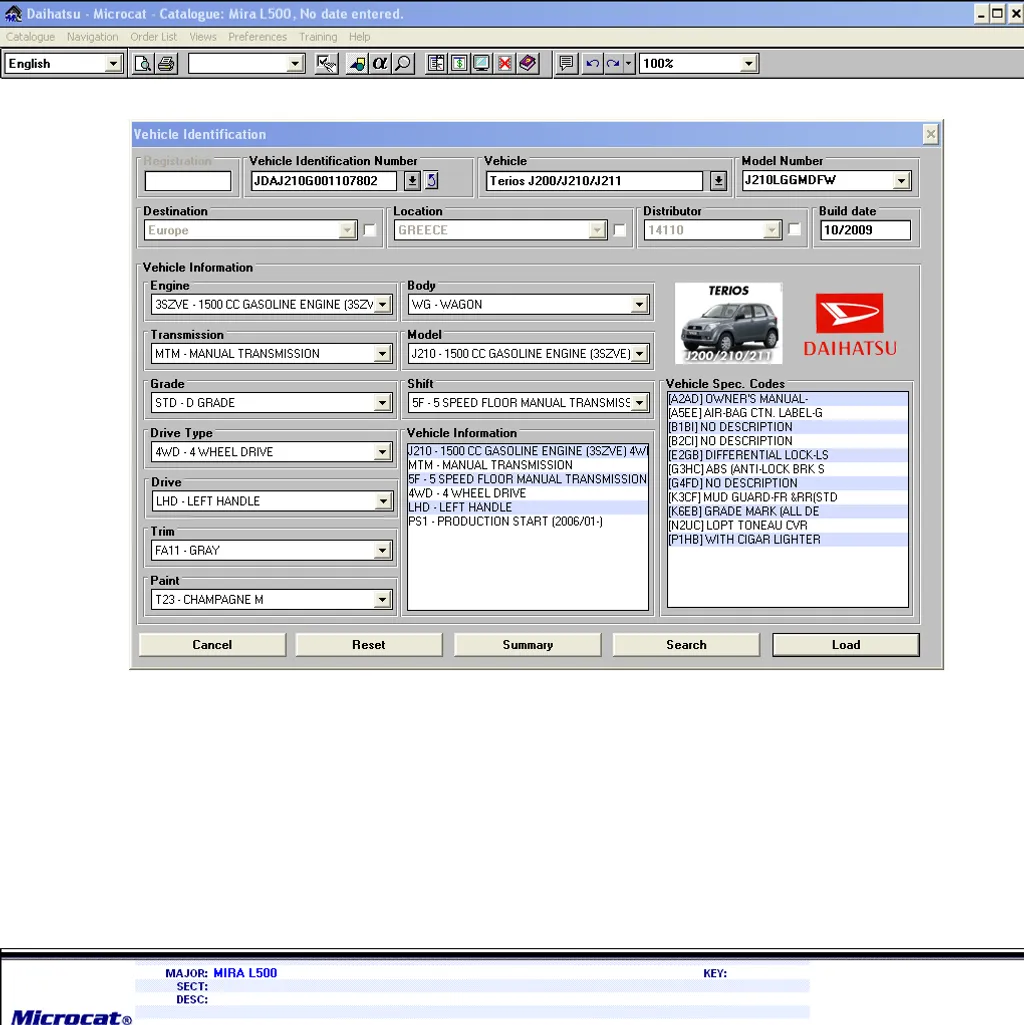Select '[K3CF] MUD GUARD-FR &RR(STD' spec code
1024x1025 pixels.
point(787,497)
